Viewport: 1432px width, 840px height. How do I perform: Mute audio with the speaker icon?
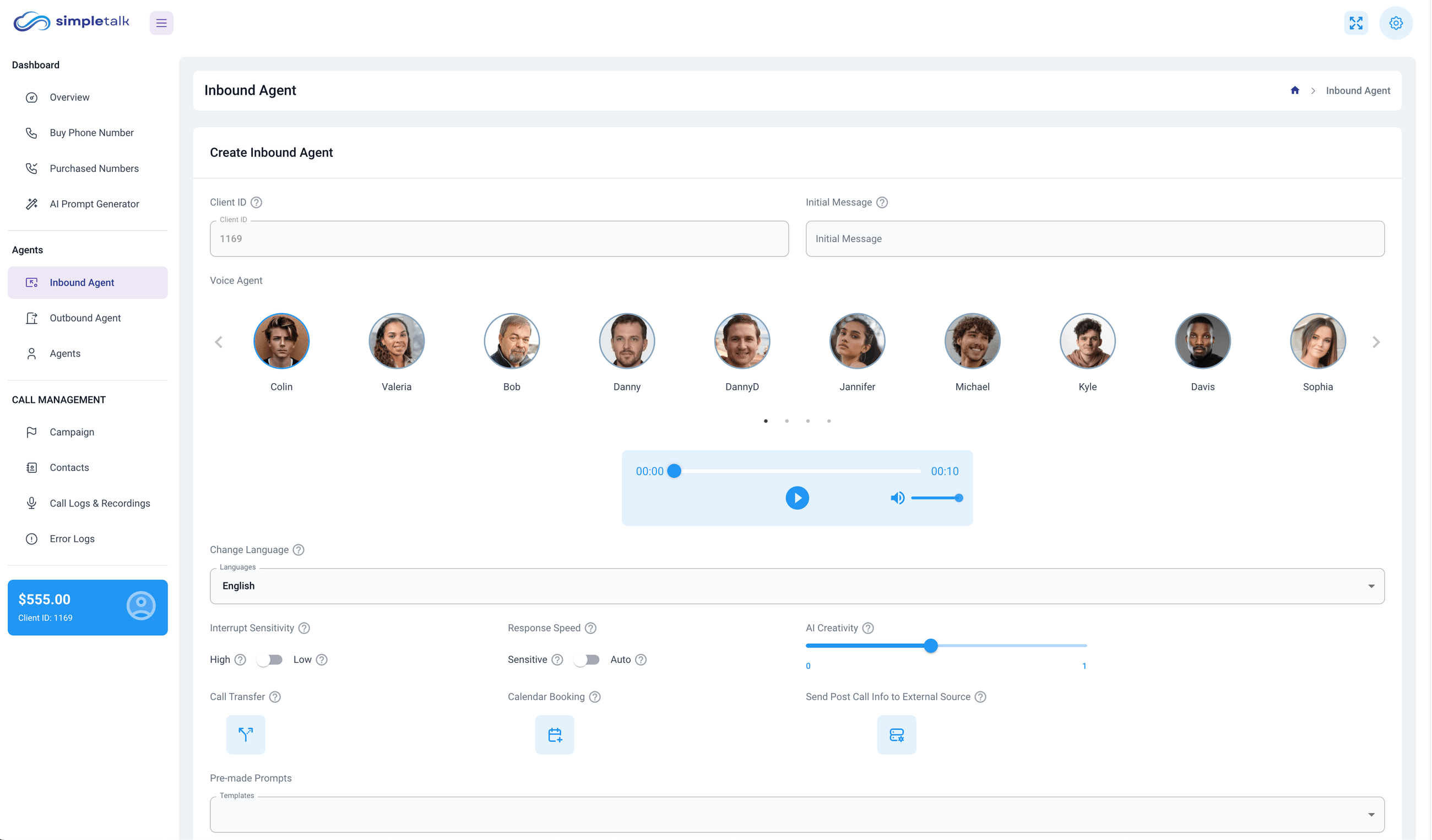(898, 498)
